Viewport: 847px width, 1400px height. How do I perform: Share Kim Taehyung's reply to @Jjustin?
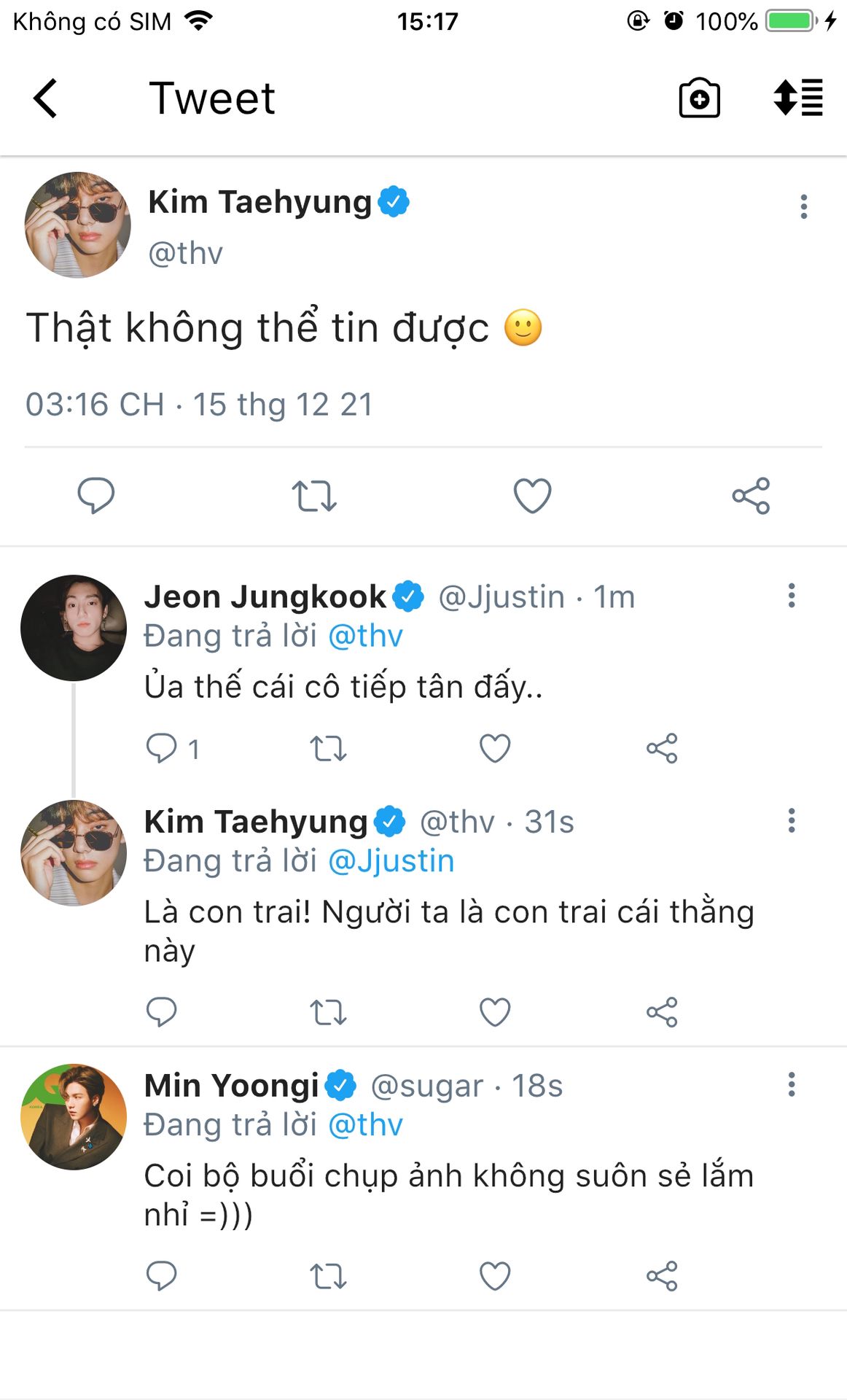click(x=662, y=1012)
